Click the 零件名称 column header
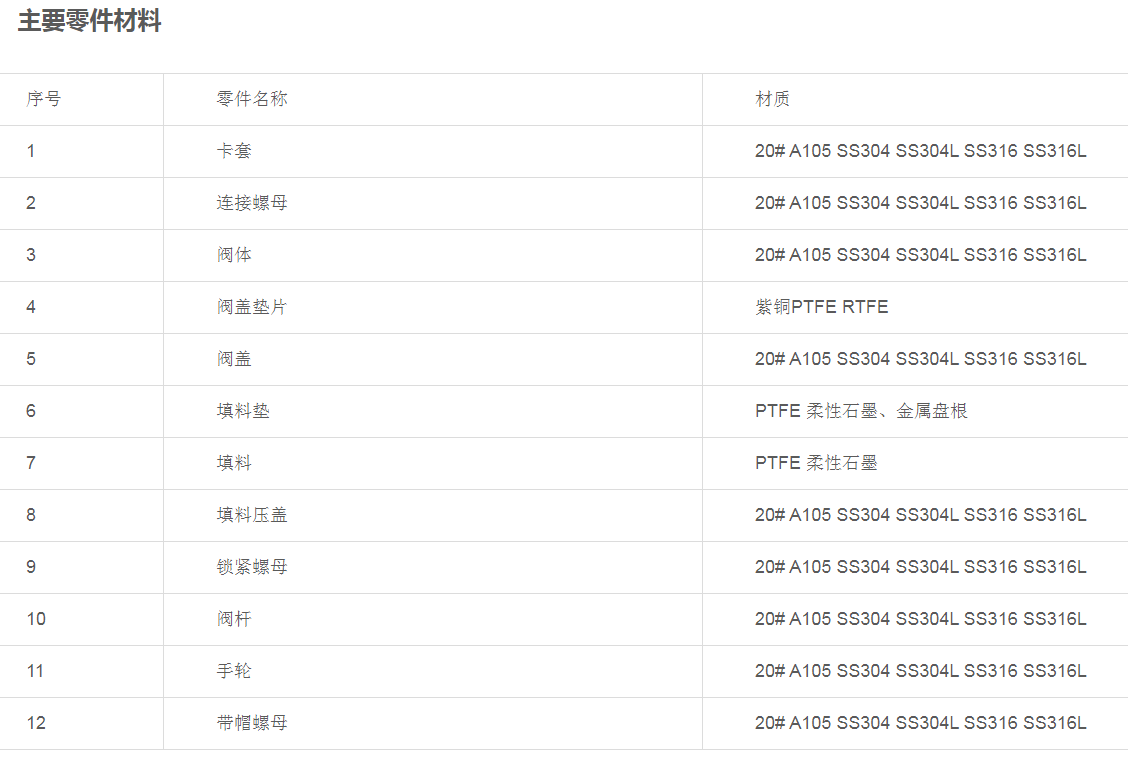1128x759 pixels. pyautogui.click(x=252, y=99)
